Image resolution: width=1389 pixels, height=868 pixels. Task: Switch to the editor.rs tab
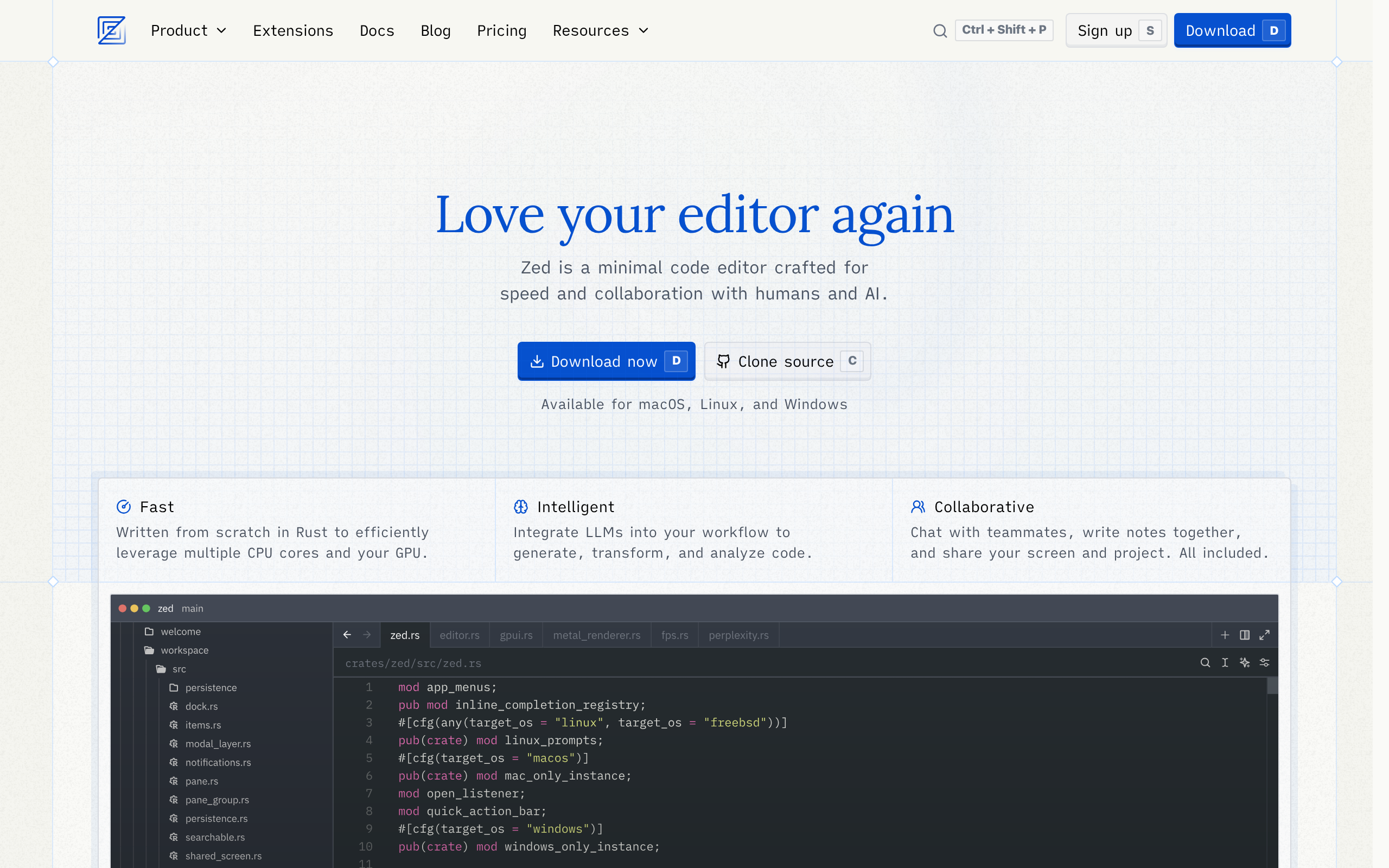pyautogui.click(x=459, y=635)
